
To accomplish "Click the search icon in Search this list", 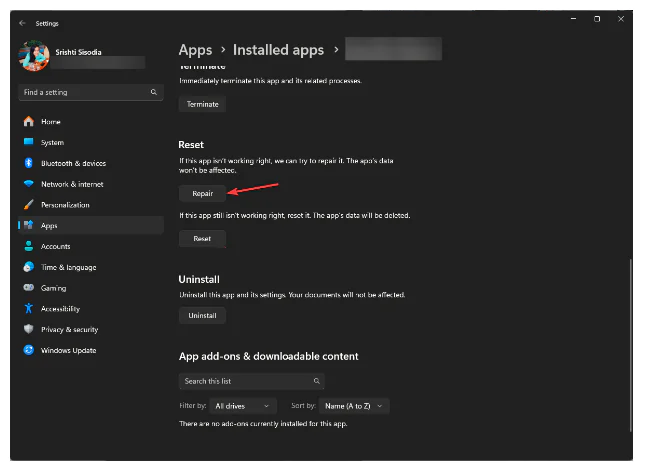I will pyautogui.click(x=317, y=381).
